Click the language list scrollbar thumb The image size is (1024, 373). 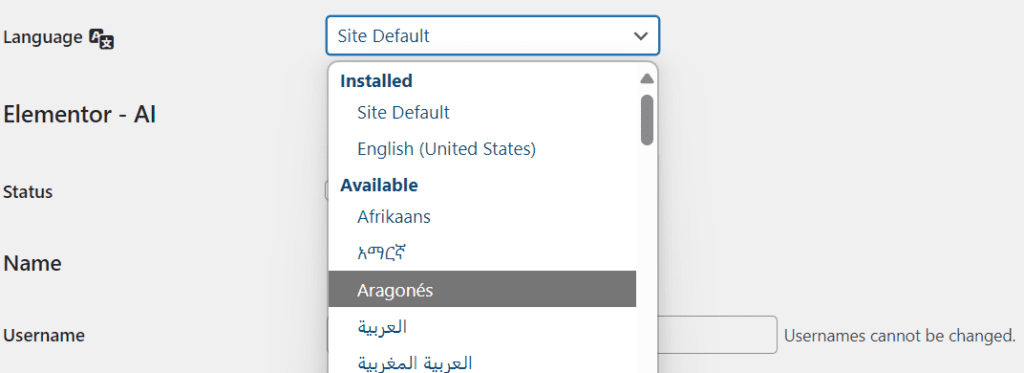pyautogui.click(x=647, y=120)
